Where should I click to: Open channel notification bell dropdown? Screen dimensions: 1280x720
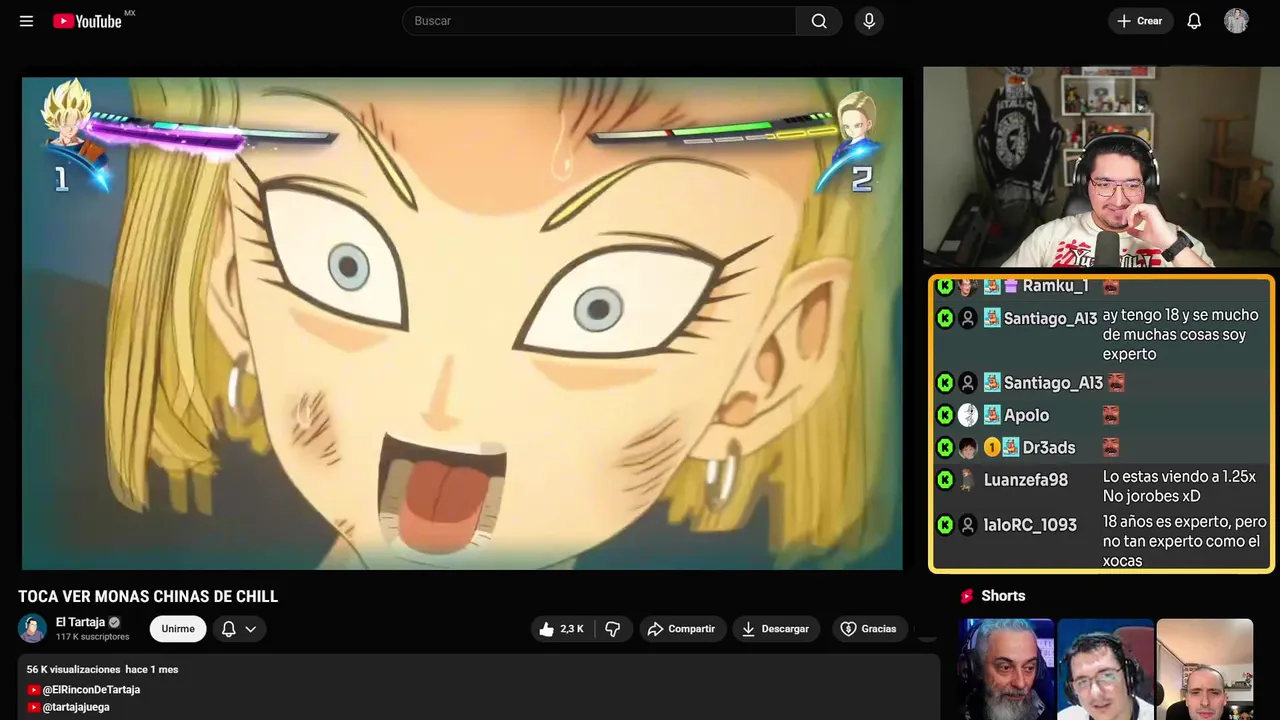[x=239, y=629]
